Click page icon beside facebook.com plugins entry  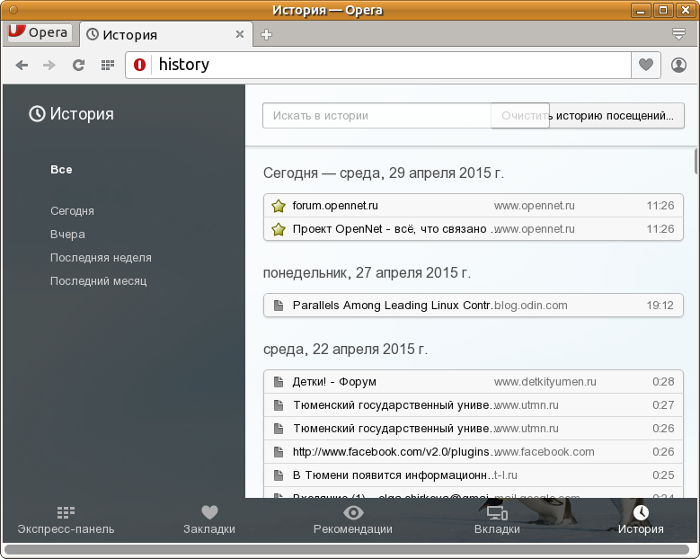point(279,452)
